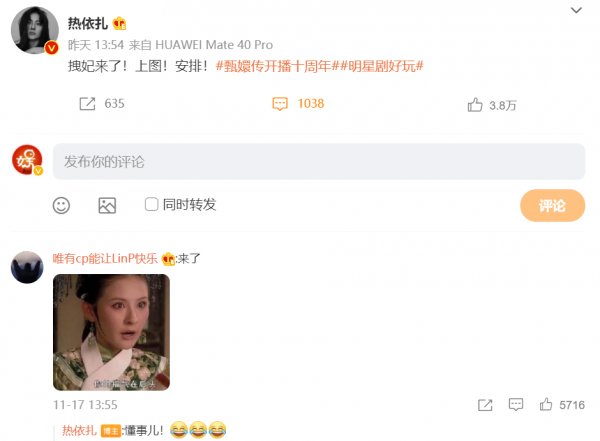
Task: Open the emoji picker smiley icon
Action: point(61,206)
